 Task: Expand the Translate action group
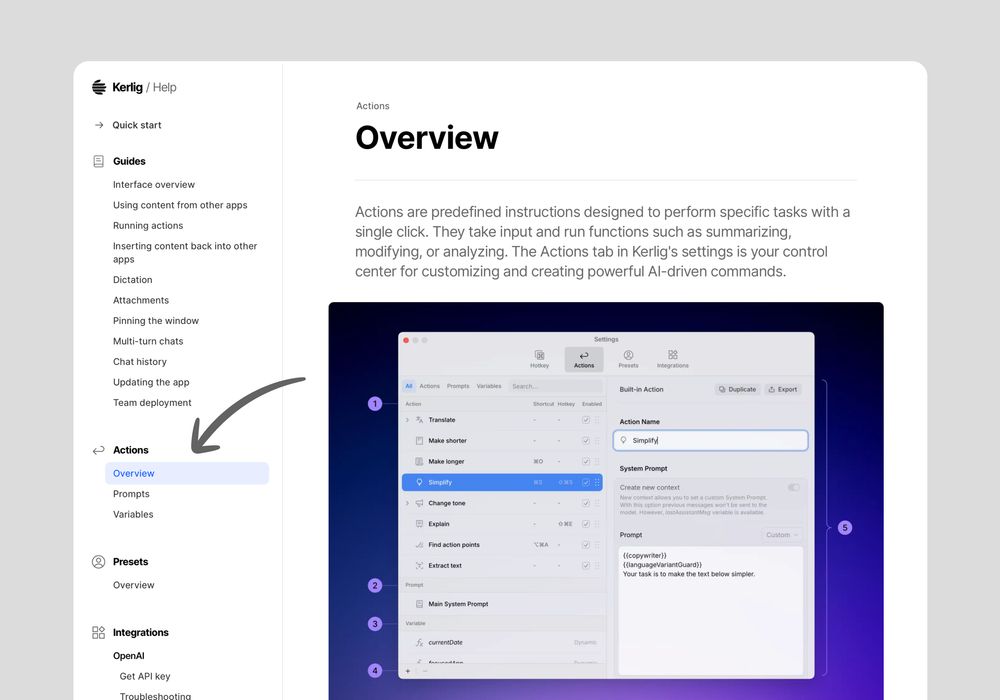[408, 420]
